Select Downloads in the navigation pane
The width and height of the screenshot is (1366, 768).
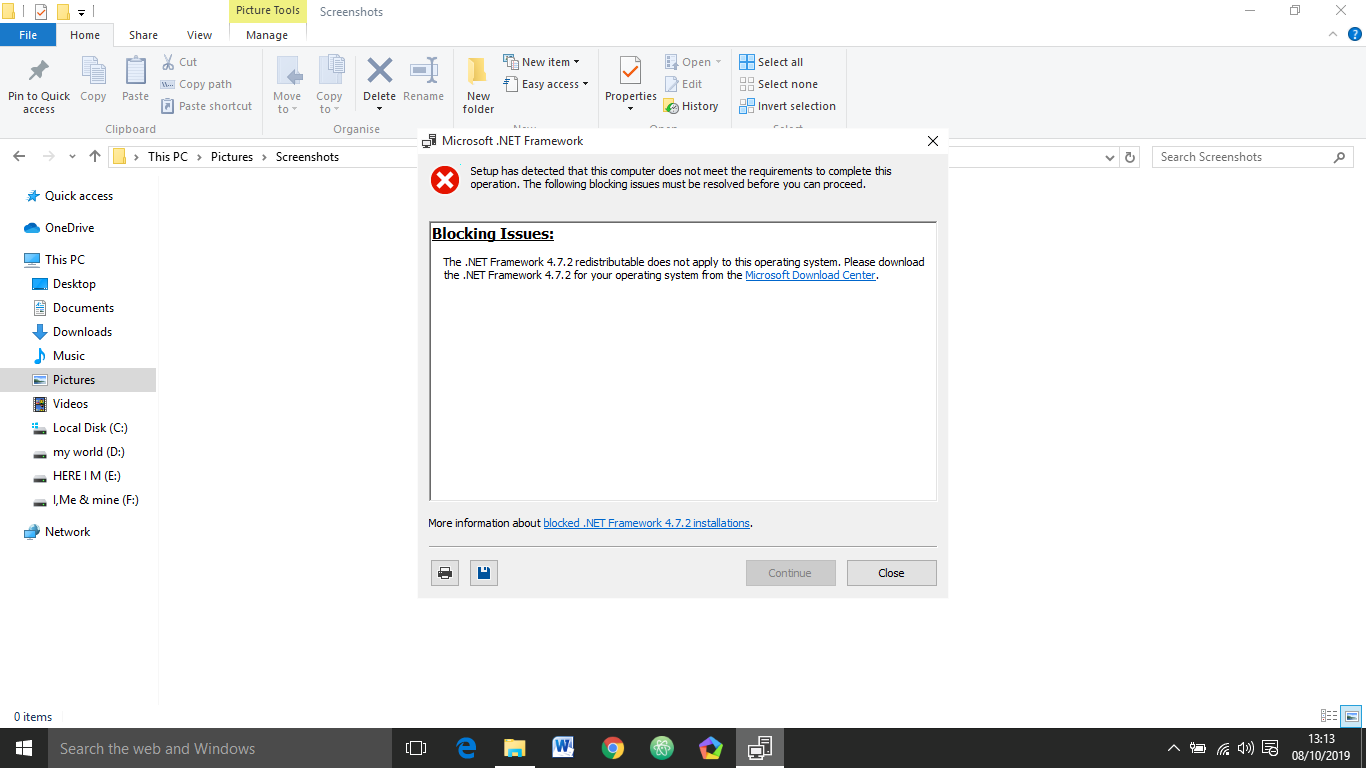82,332
